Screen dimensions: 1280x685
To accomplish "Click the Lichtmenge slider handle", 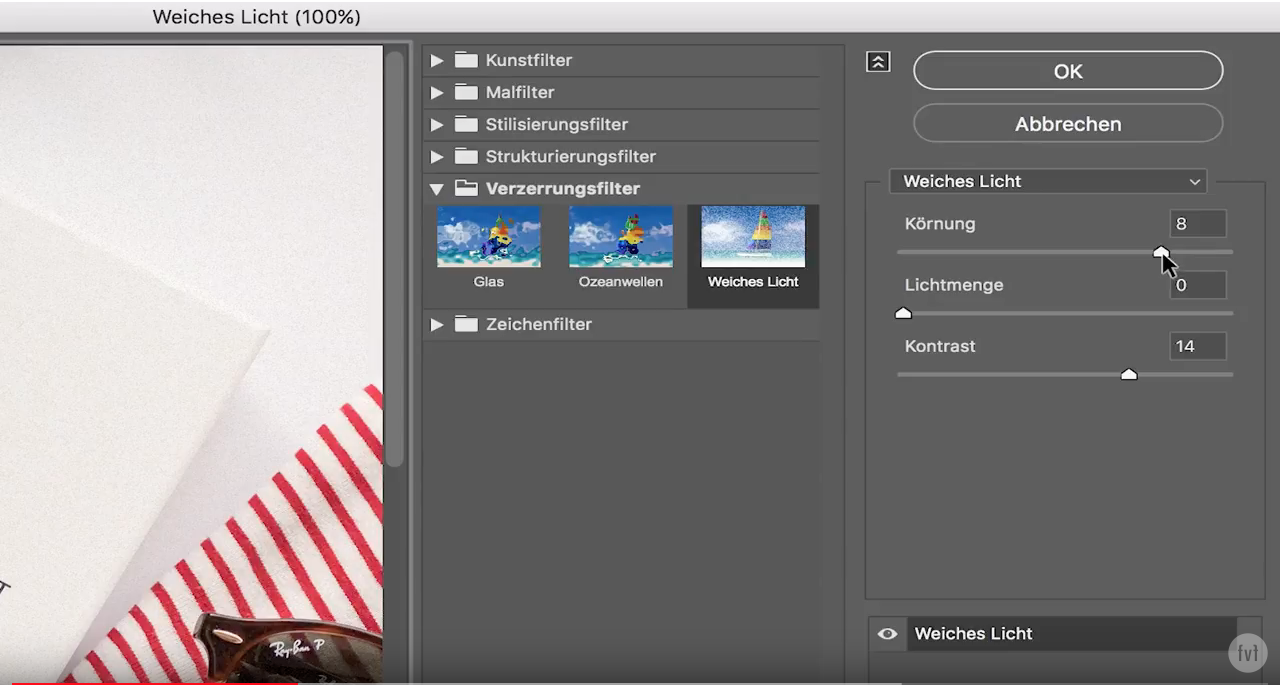I will point(903,313).
